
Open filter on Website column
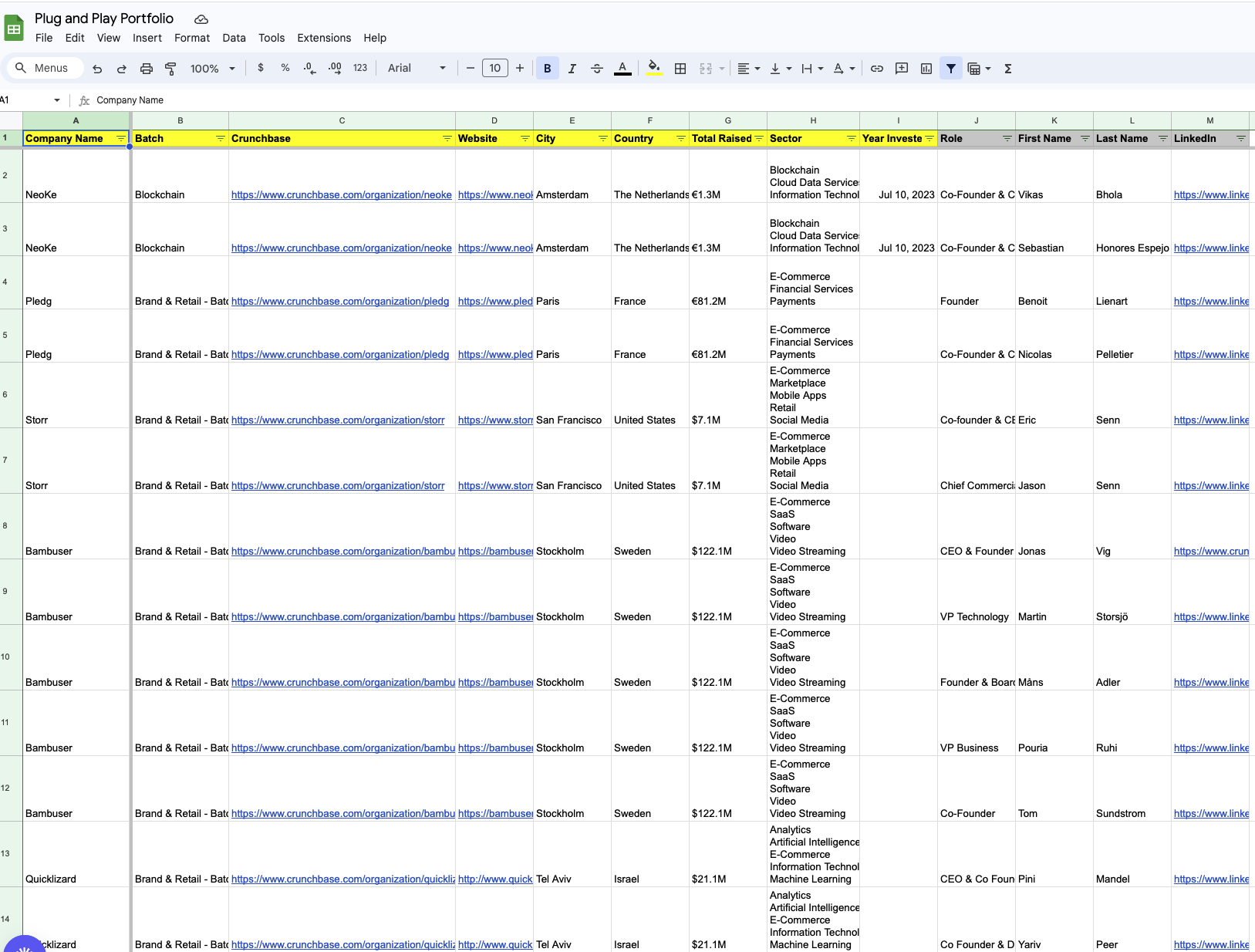(525, 138)
